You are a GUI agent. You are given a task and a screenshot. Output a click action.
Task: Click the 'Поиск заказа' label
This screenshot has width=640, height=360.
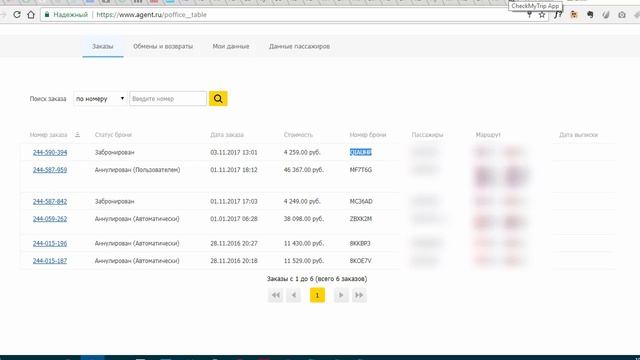(48, 99)
